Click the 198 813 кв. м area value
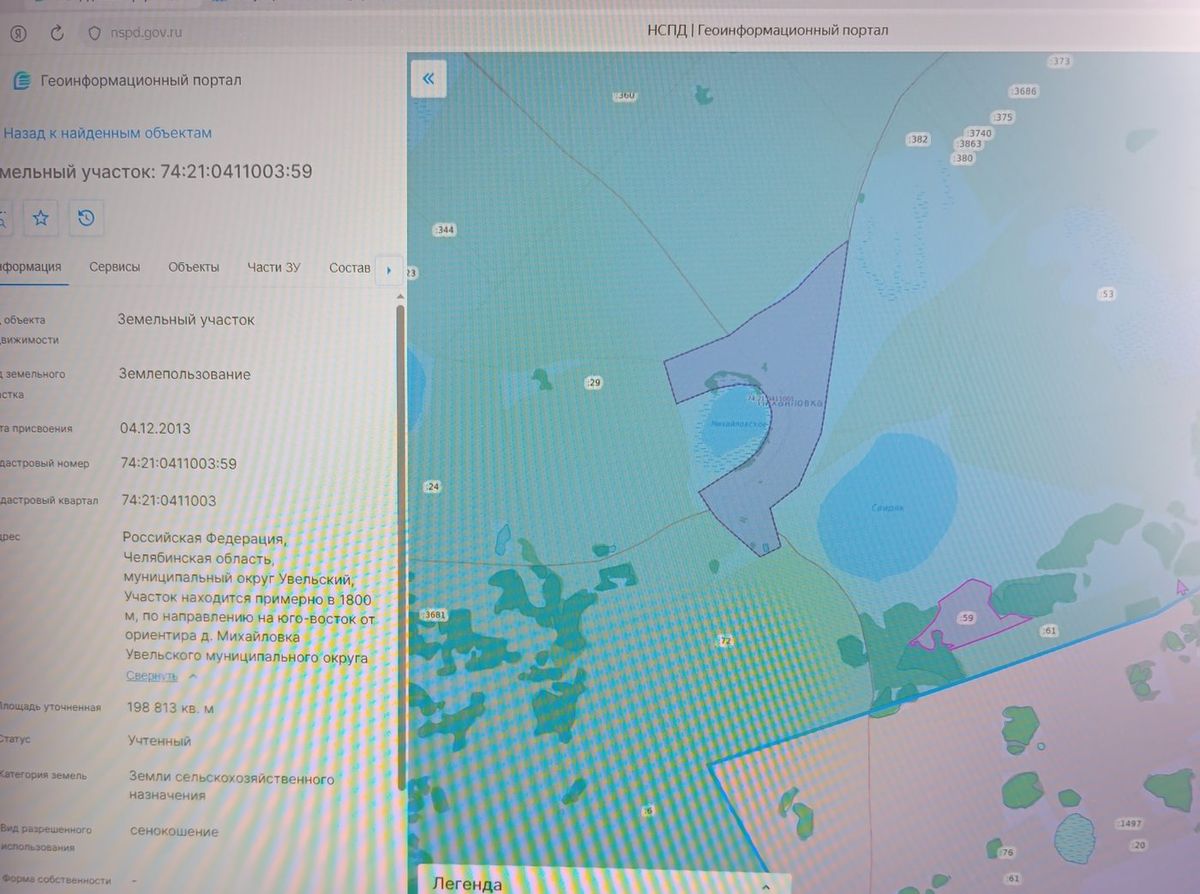Viewport: 1200px width, 894px height. coord(171,708)
